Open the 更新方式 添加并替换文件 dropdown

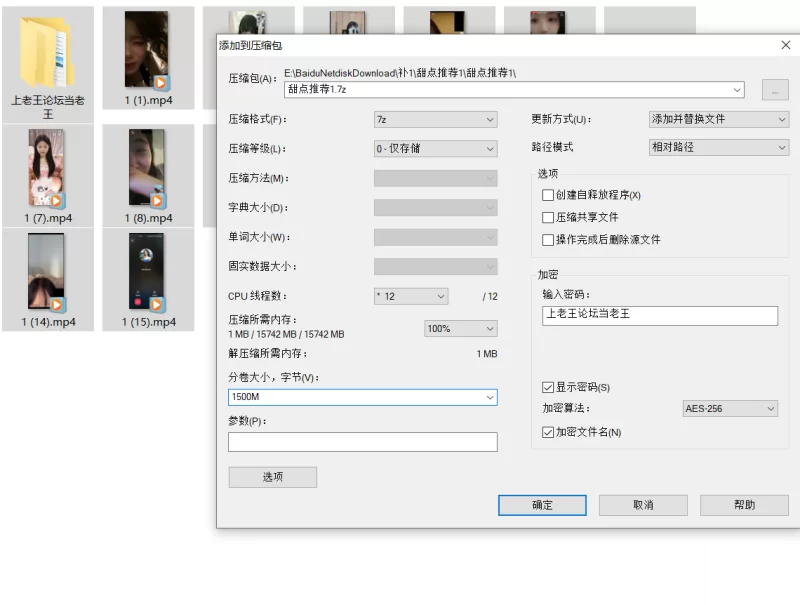719,119
